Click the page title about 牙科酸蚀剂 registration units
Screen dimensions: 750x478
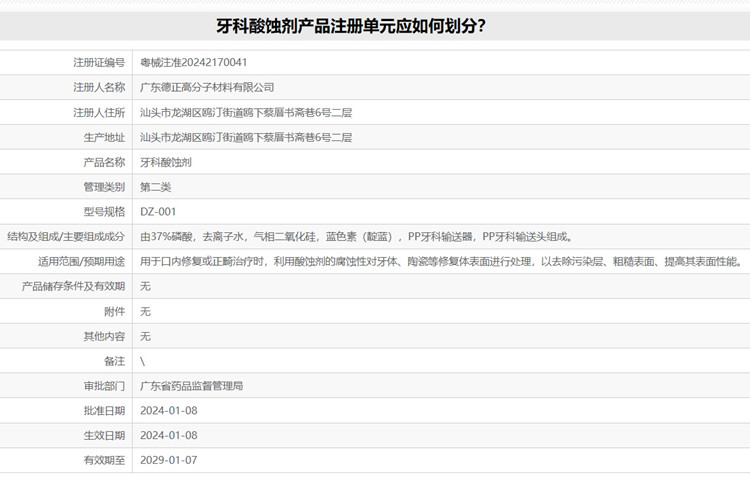tap(374, 24)
